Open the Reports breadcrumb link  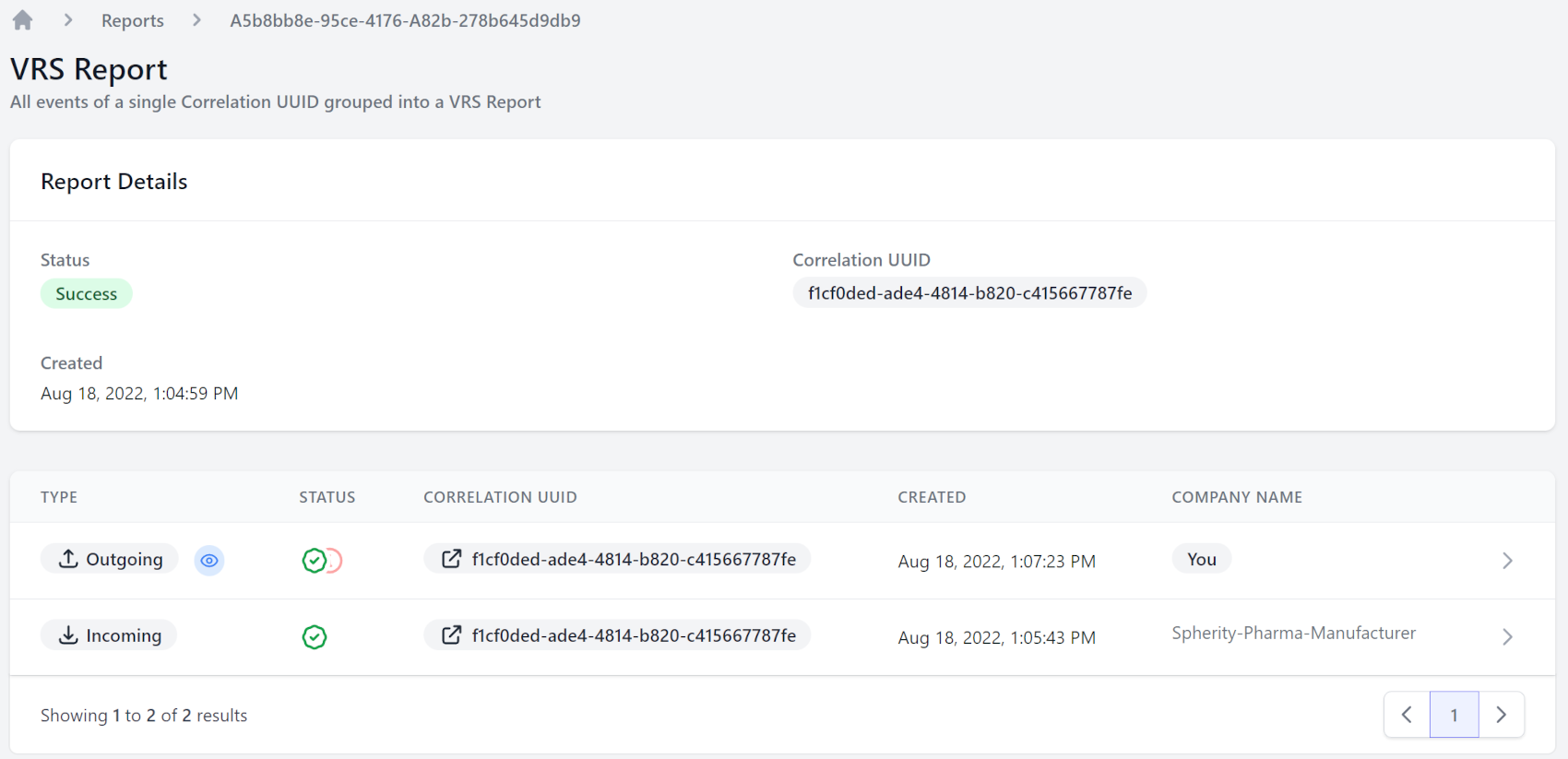(x=133, y=20)
